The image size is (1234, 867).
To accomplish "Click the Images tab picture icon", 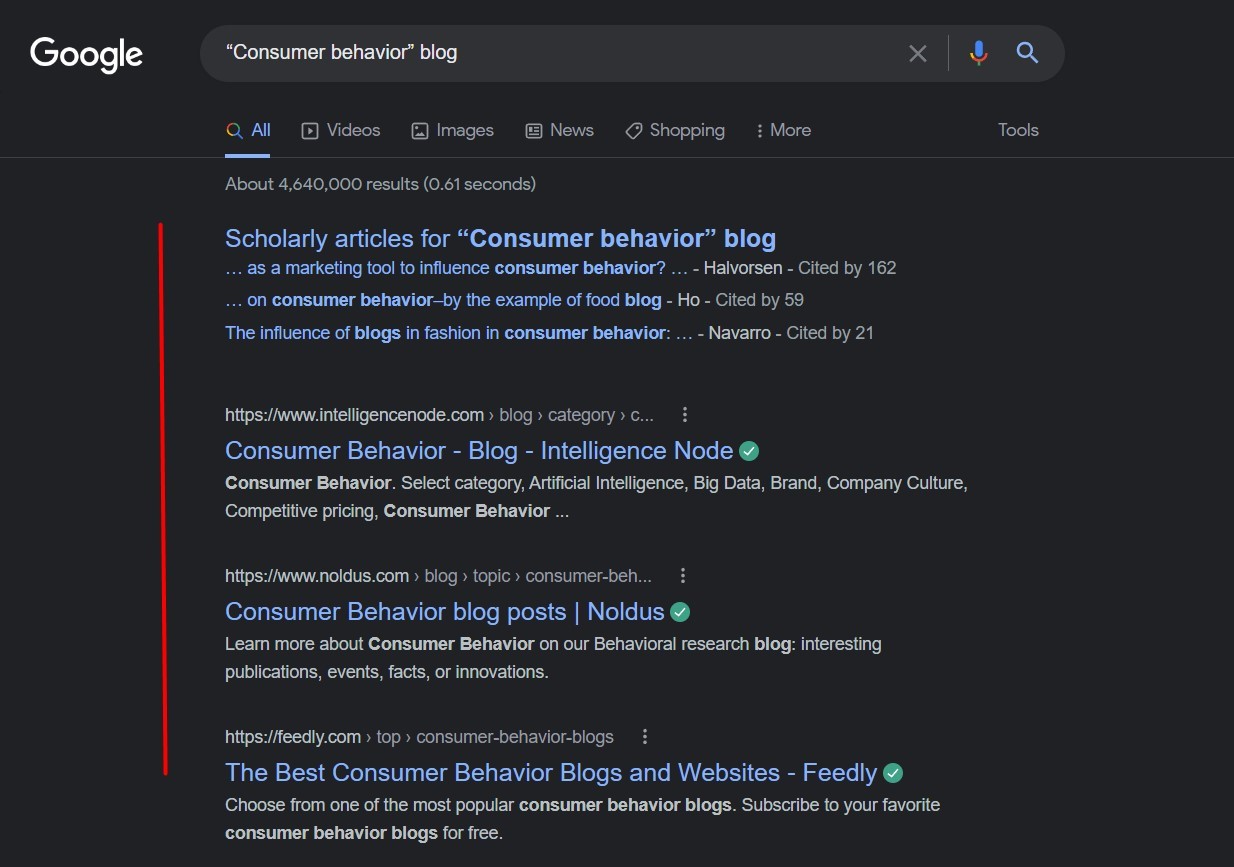I will [x=419, y=130].
